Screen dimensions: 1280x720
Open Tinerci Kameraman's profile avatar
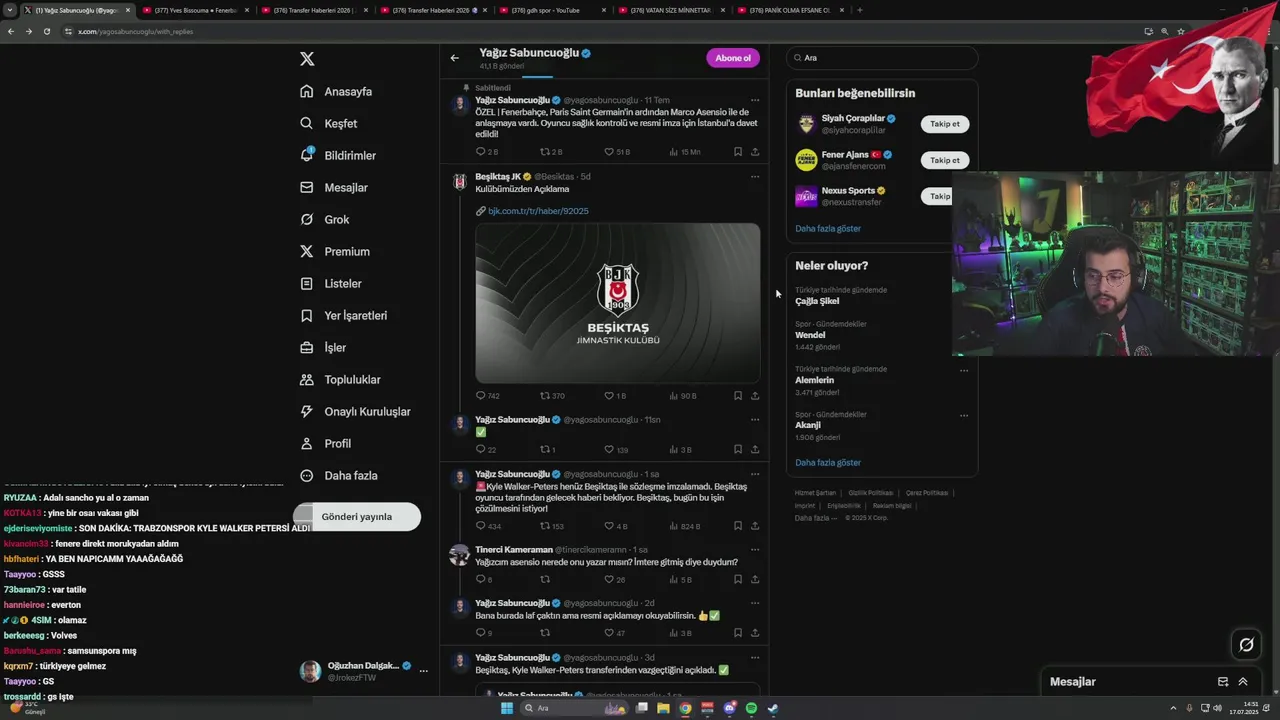coord(459,555)
